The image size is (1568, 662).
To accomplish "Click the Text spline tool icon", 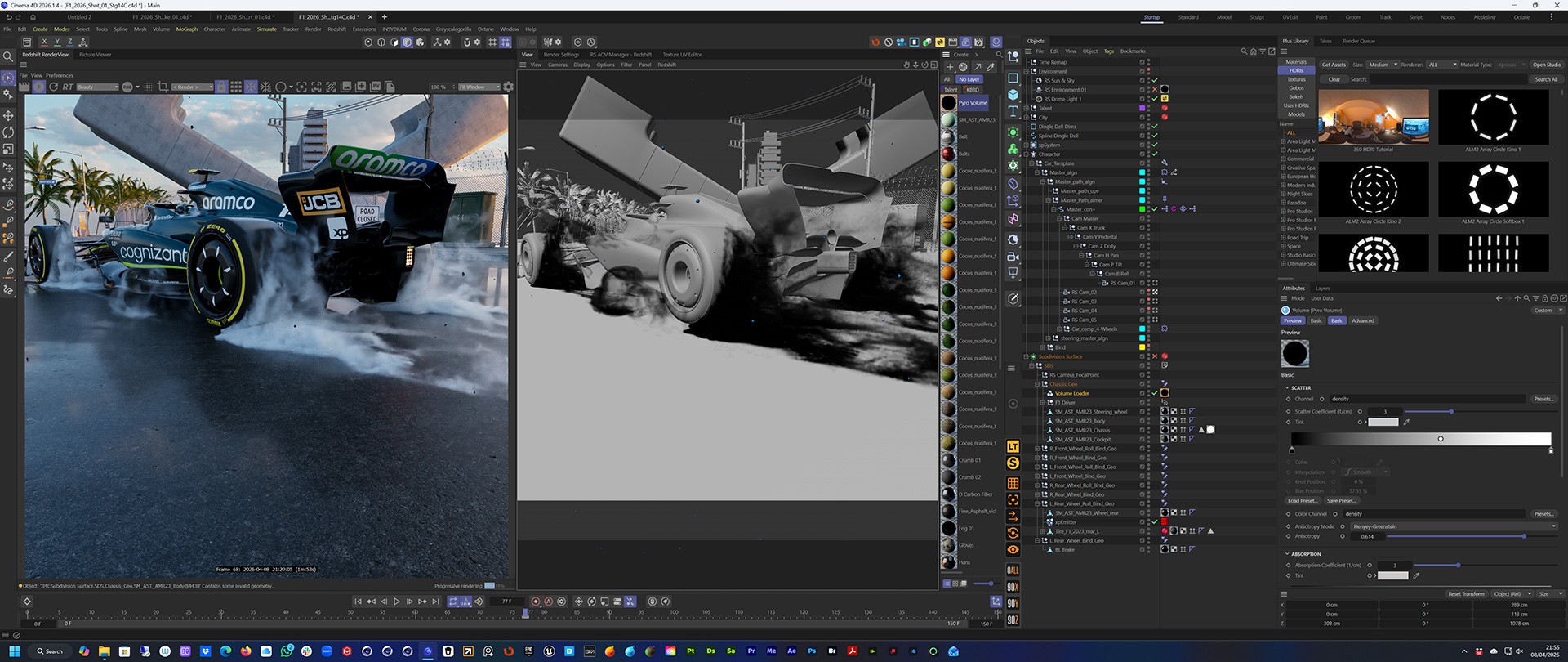I will (x=1013, y=111).
